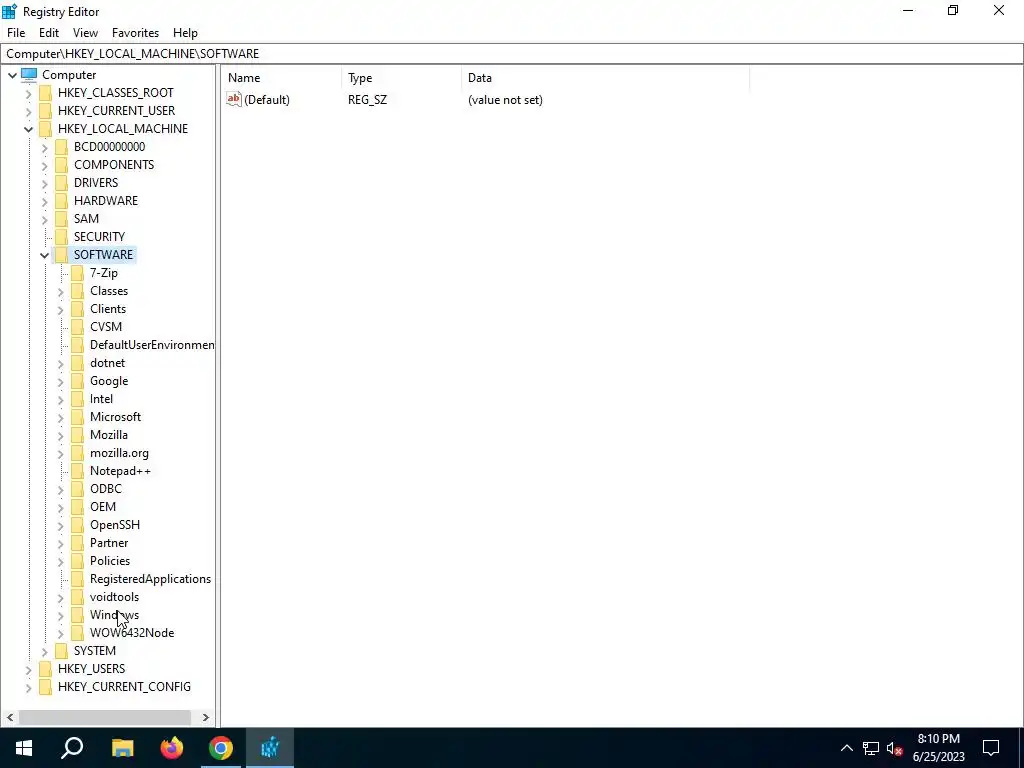Image resolution: width=1024 pixels, height=768 pixels.
Task: Click the network tray icon
Action: click(x=871, y=748)
